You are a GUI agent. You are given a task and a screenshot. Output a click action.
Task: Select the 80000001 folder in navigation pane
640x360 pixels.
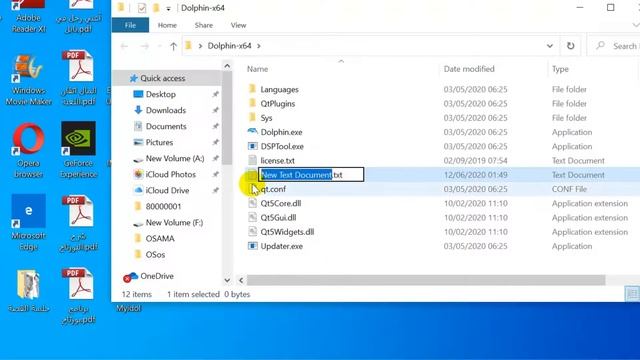163,207
